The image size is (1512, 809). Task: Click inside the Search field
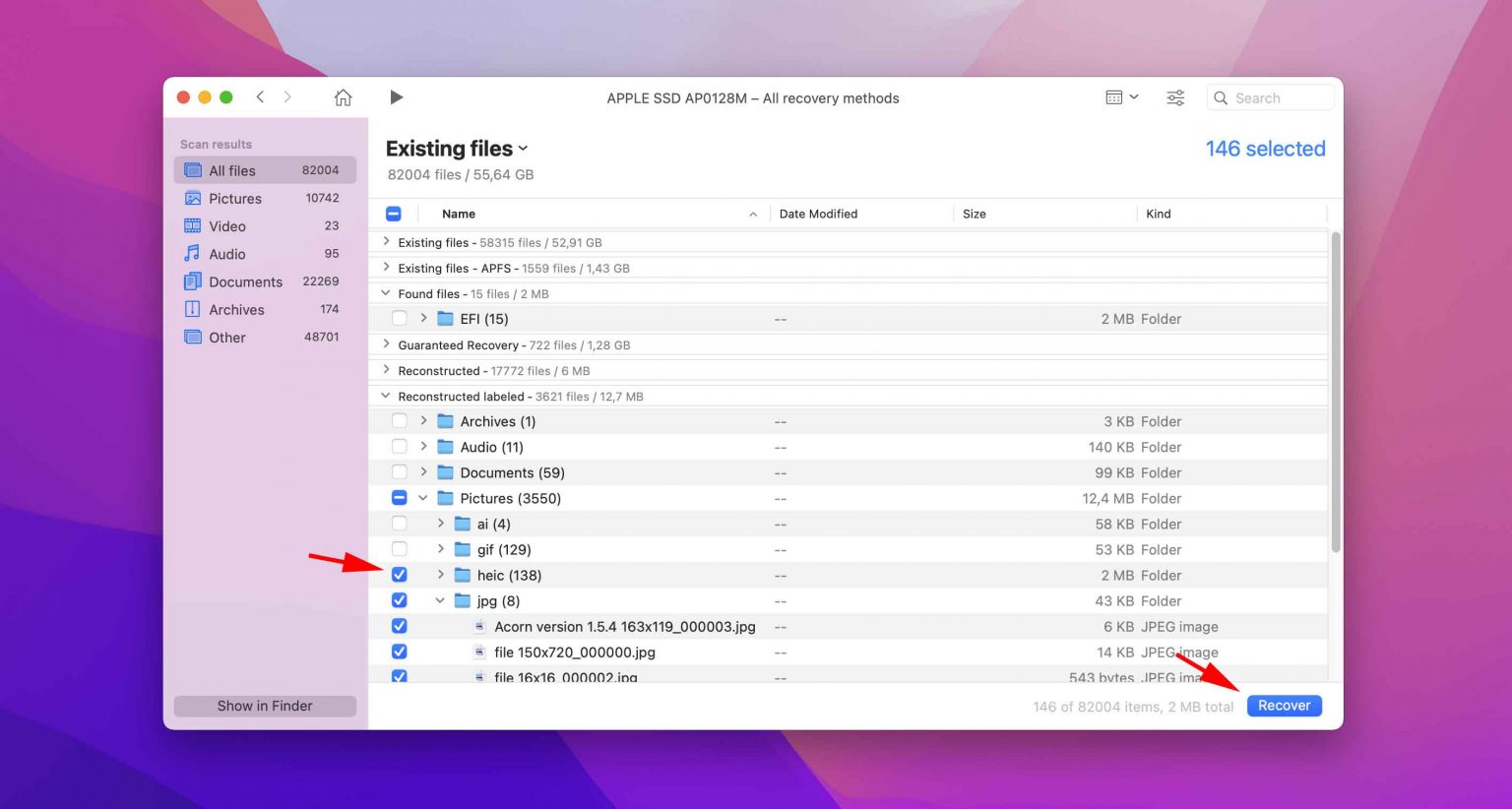[x=1270, y=97]
